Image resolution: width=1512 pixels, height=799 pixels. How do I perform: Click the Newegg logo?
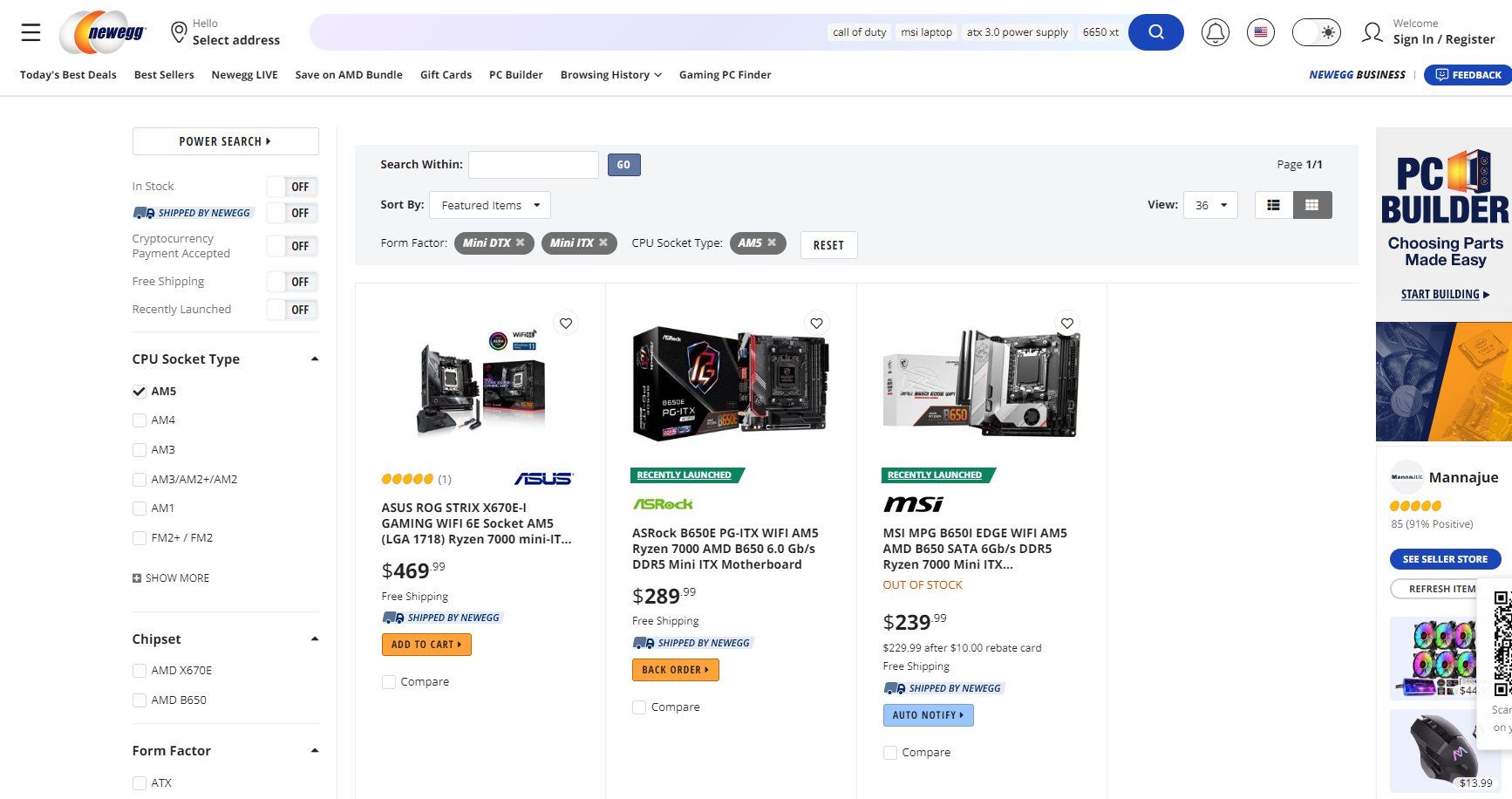(103, 32)
